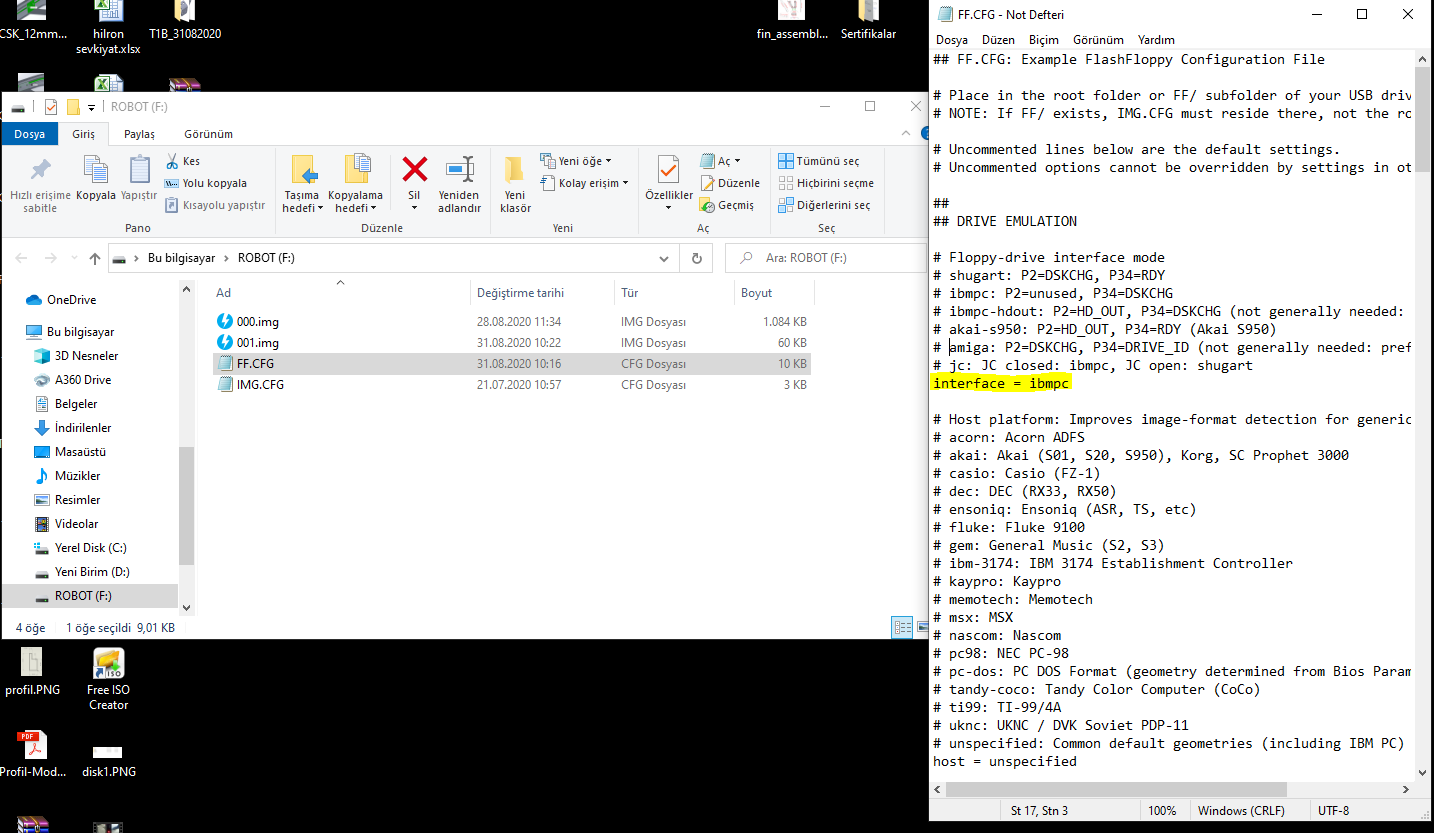The width and height of the screenshot is (1434, 833).
Task: Expand the address bar history dropdown
Action: [664, 258]
